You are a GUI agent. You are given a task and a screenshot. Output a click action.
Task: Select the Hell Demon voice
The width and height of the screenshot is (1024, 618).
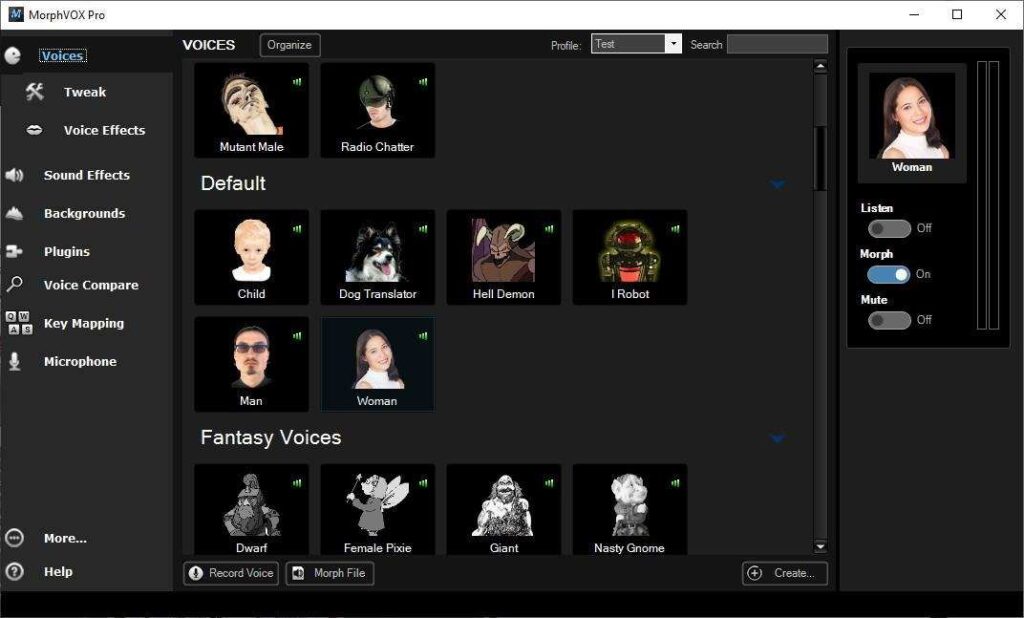[x=503, y=256]
